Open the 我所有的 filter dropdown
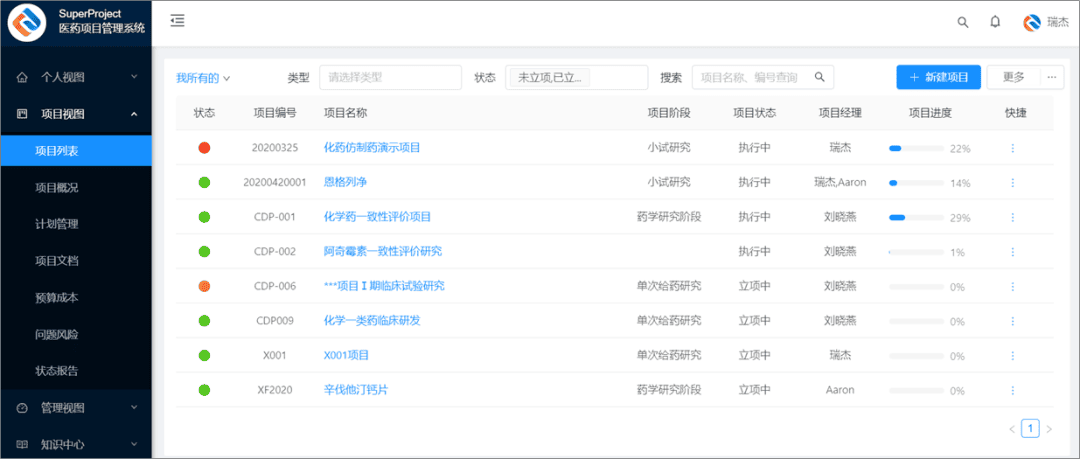 [202, 78]
